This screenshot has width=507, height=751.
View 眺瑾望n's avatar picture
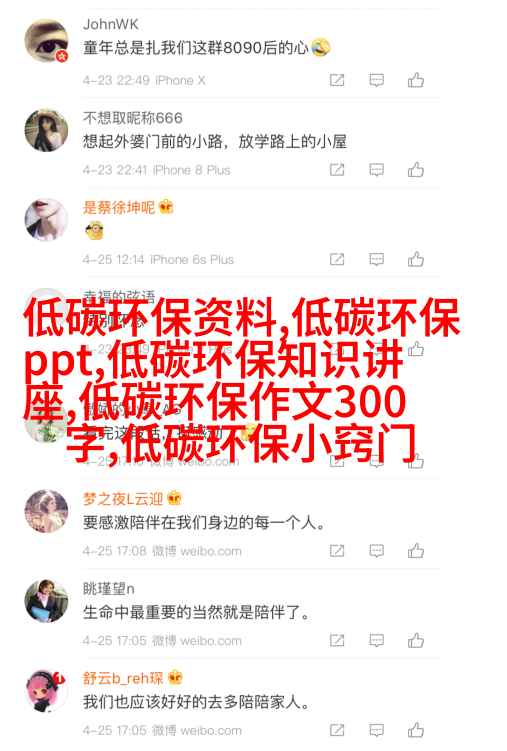point(46,601)
